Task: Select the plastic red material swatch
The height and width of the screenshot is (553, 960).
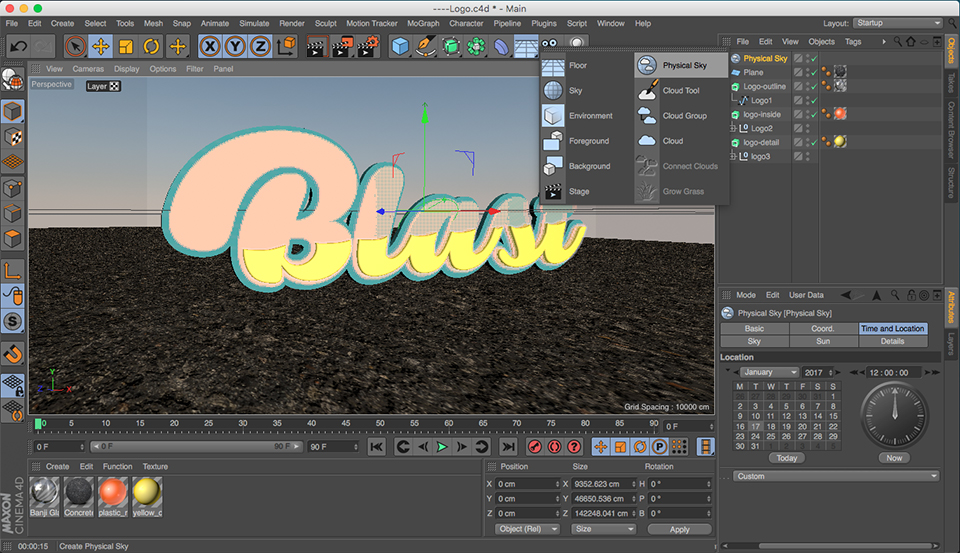Action: point(112,497)
